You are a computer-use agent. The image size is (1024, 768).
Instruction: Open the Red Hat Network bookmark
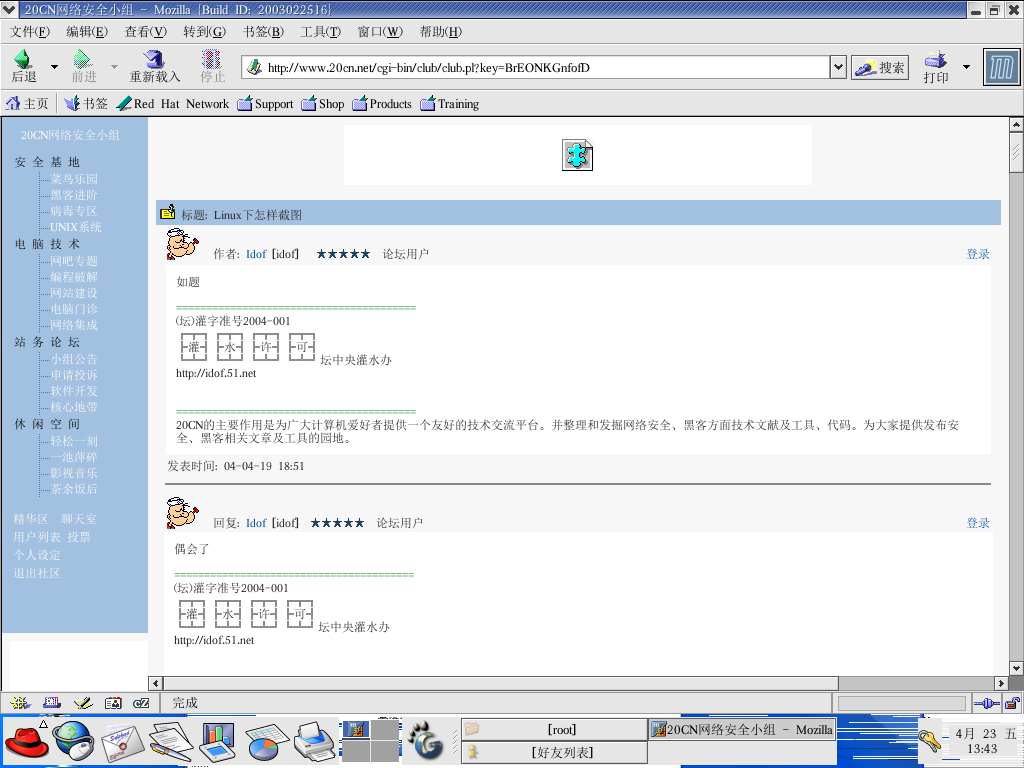(x=173, y=103)
